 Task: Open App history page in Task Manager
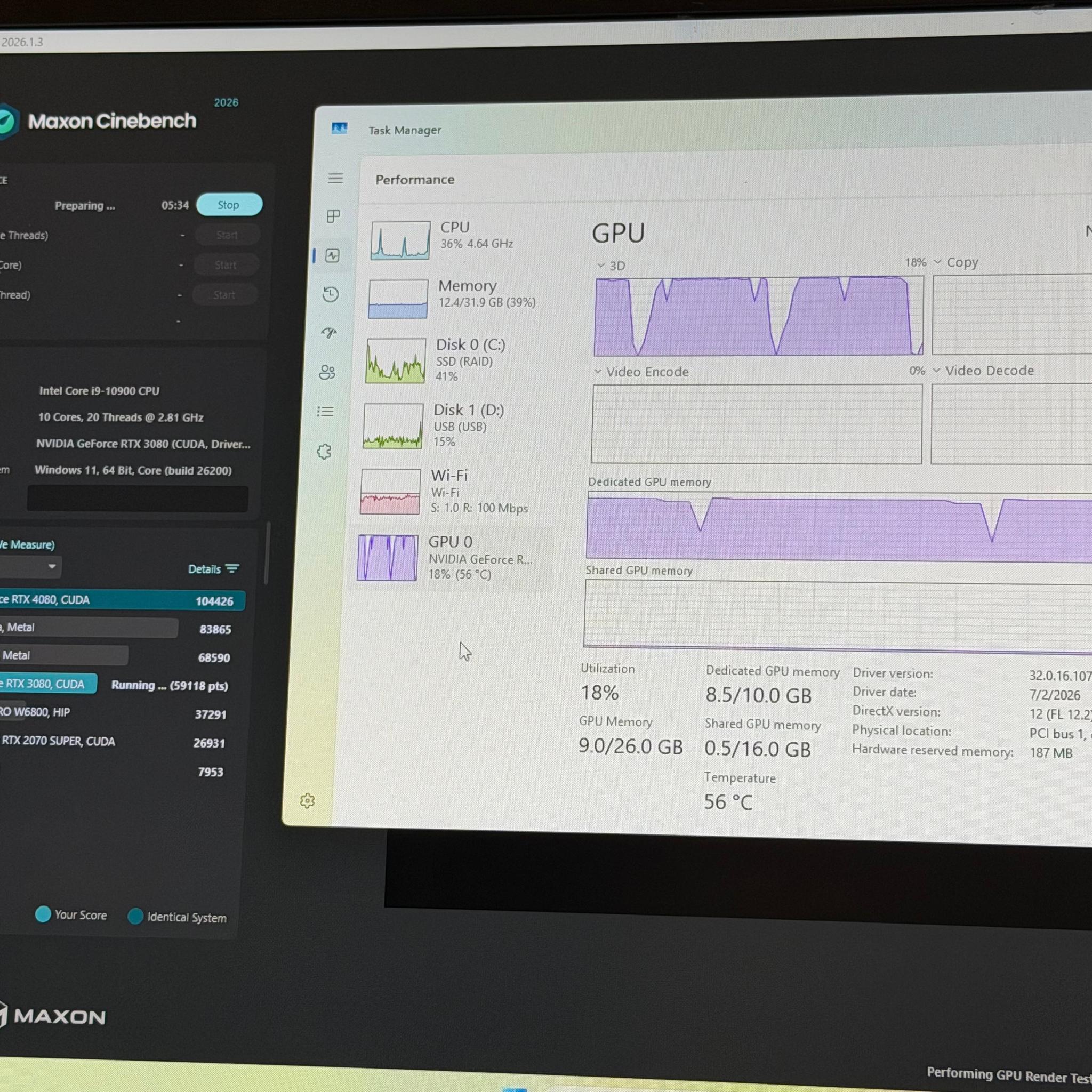(x=331, y=294)
